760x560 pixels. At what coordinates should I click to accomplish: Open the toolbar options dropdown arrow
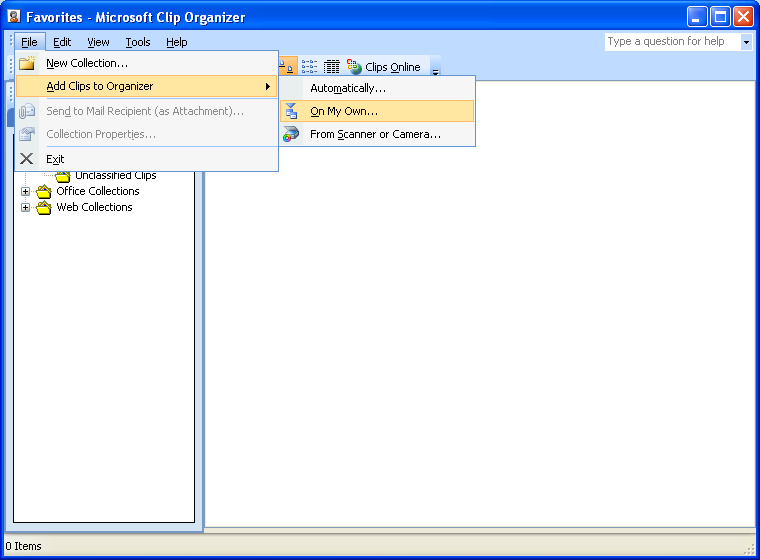(x=435, y=67)
